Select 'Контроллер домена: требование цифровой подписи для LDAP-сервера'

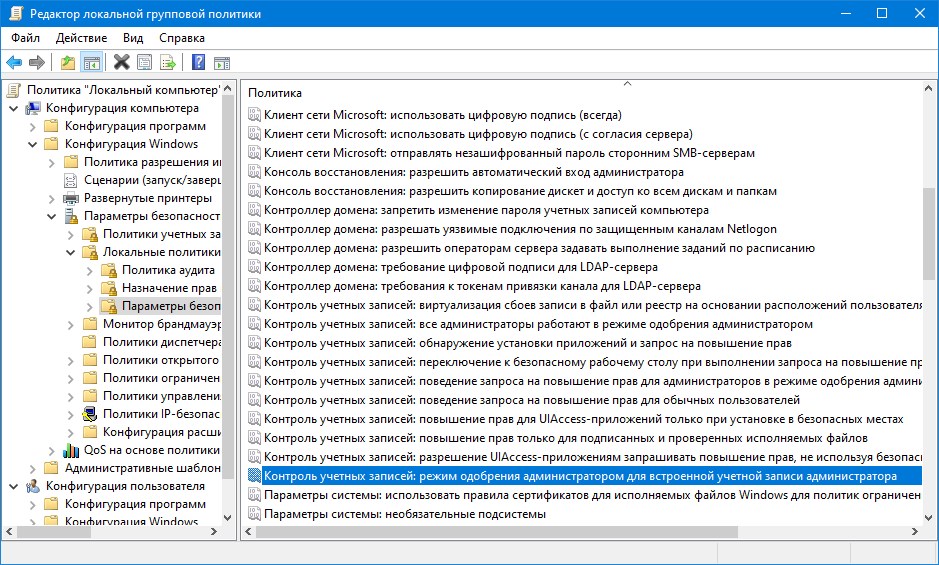pyautogui.click(x=461, y=267)
